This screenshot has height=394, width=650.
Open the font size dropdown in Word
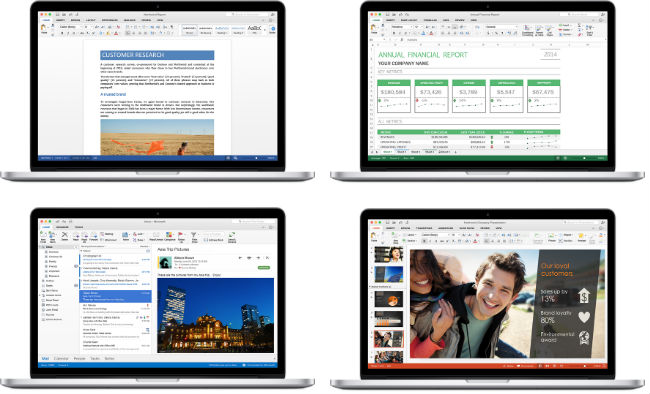point(88,27)
